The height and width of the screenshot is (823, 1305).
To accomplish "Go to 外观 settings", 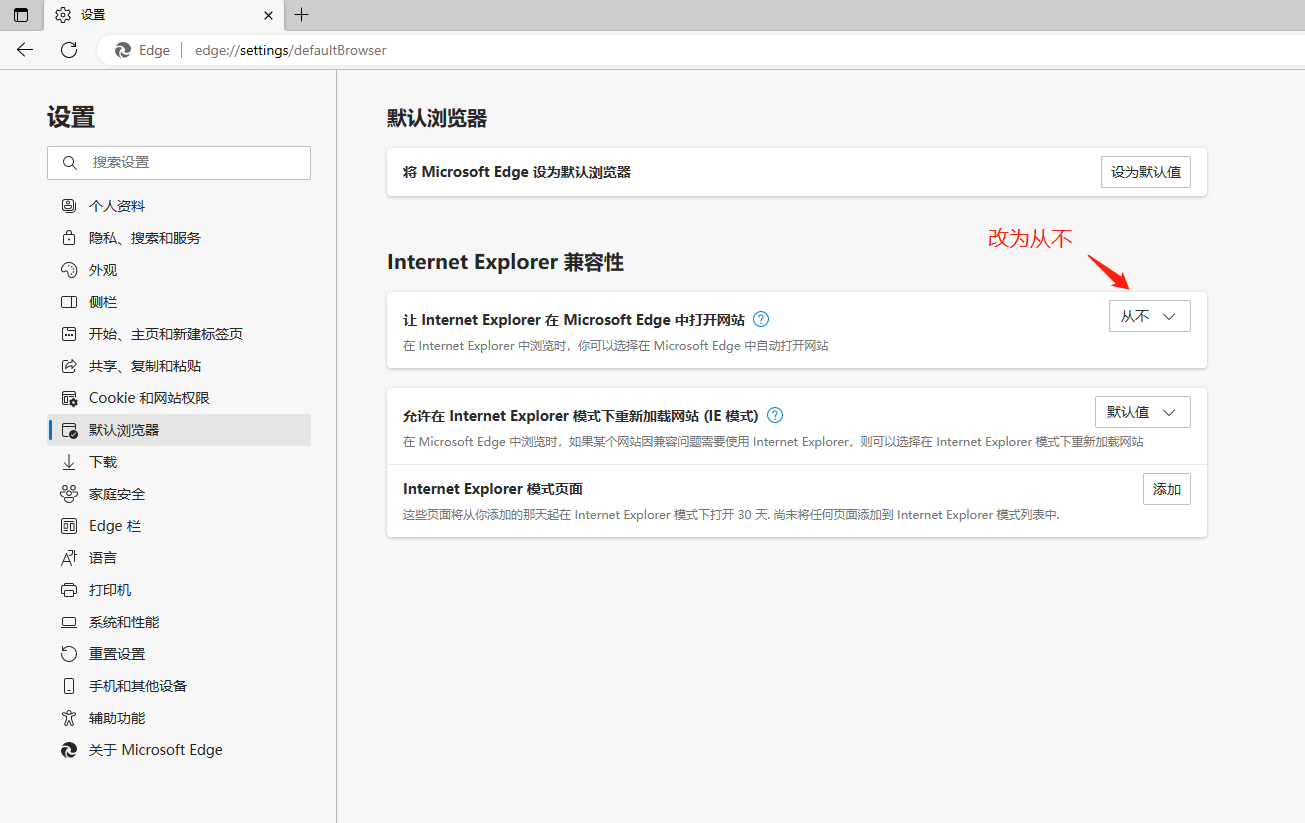I will tap(179, 270).
